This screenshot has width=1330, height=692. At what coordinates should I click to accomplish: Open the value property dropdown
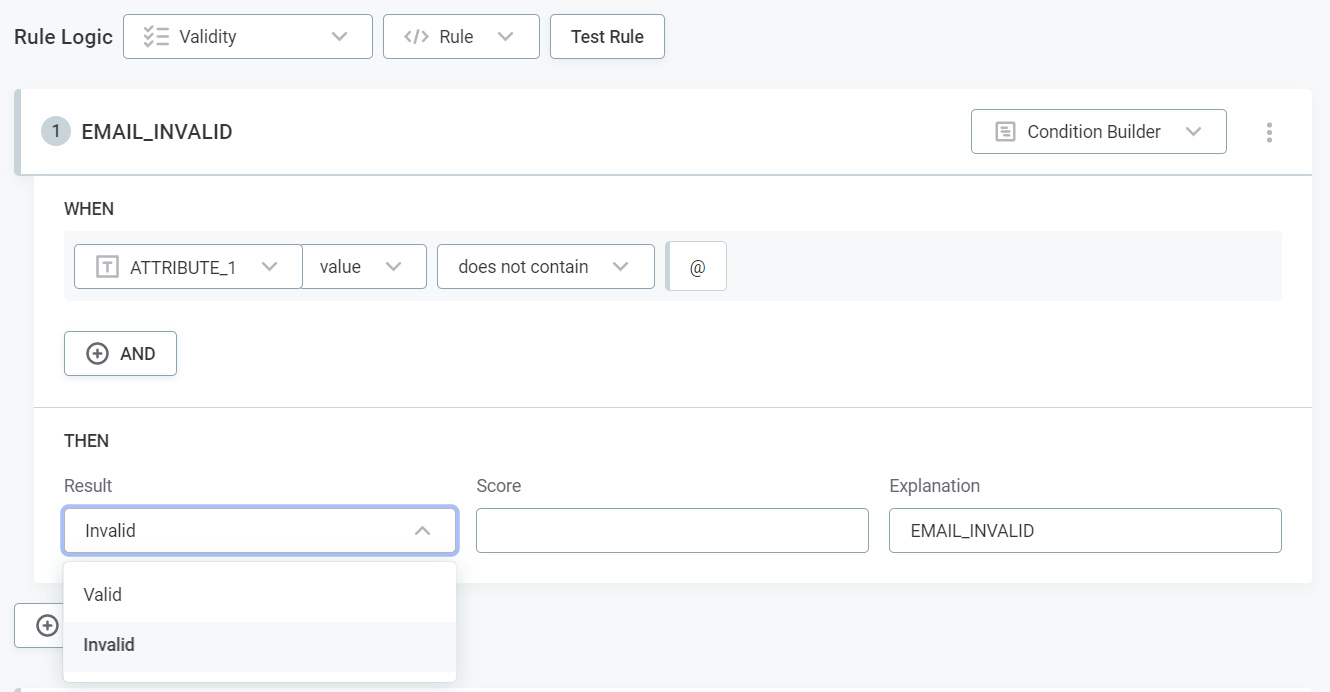click(x=364, y=267)
